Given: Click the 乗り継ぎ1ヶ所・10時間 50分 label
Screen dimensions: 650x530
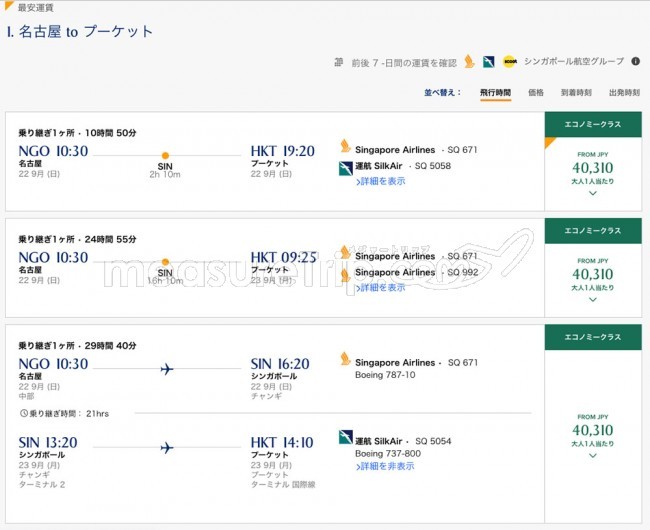Looking at the screenshot, I should [78, 133].
